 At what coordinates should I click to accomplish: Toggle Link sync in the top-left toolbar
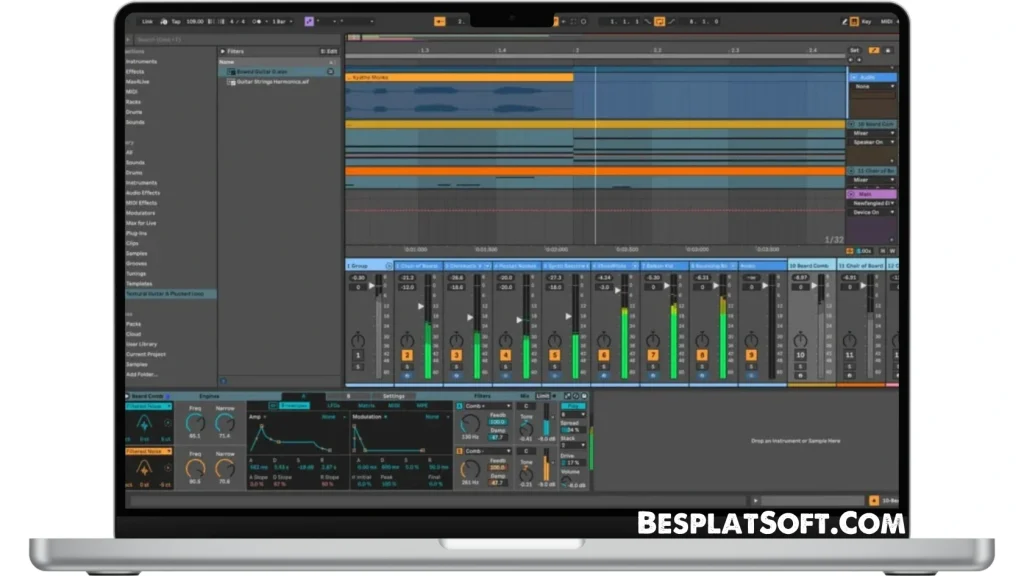click(148, 20)
